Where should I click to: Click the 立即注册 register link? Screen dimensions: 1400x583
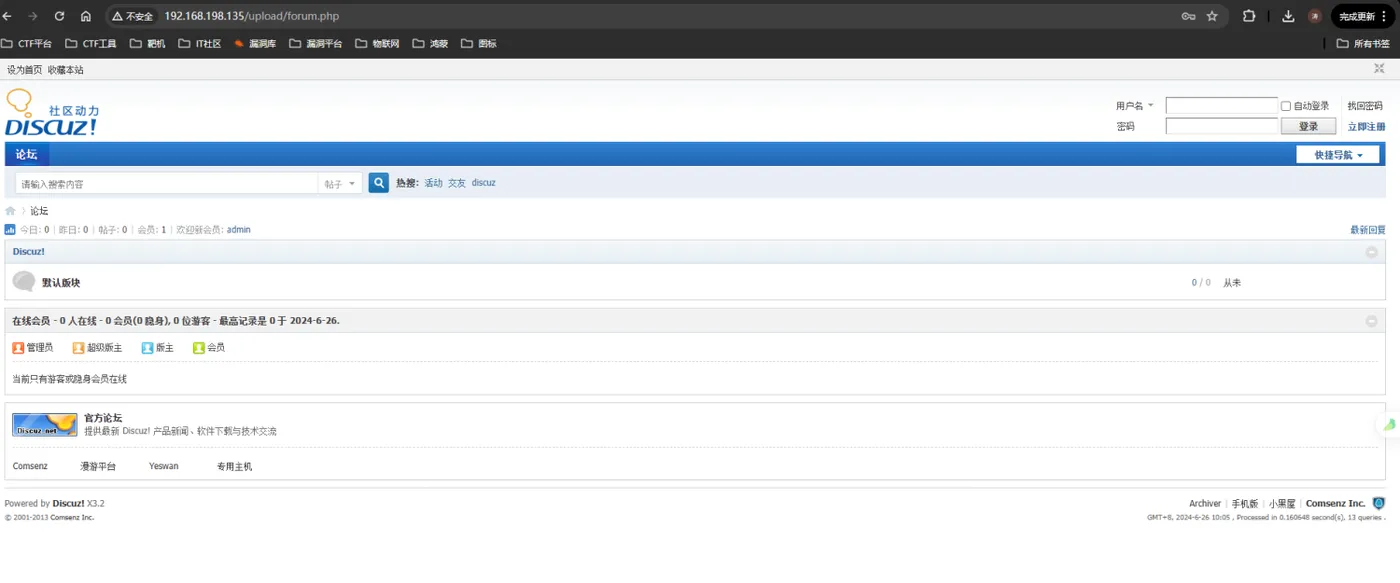pos(1366,127)
